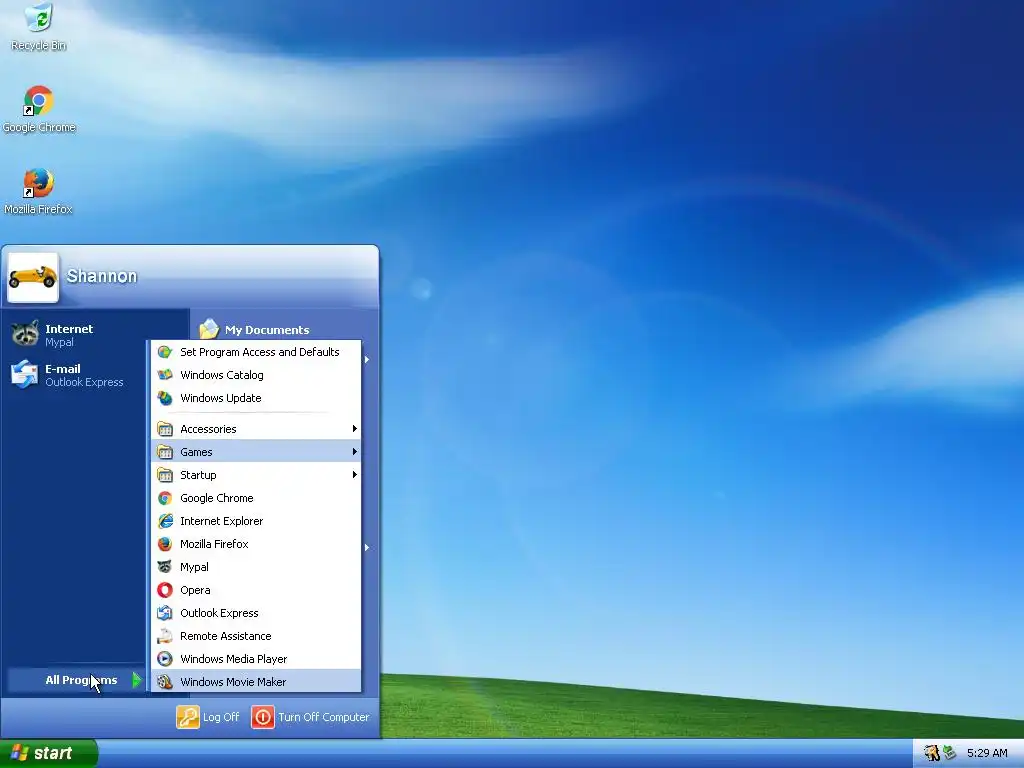The width and height of the screenshot is (1024, 768).
Task: Launch Google Chrome from All Programs
Action: click(x=256, y=498)
